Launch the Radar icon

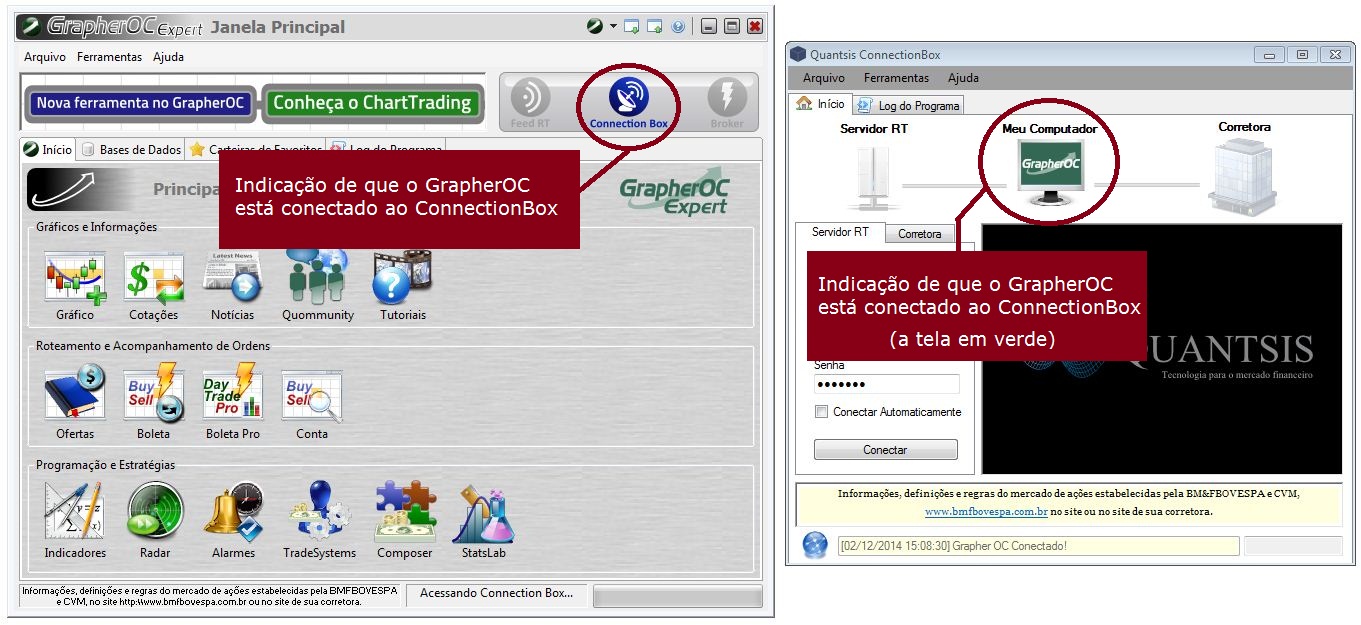coord(155,512)
